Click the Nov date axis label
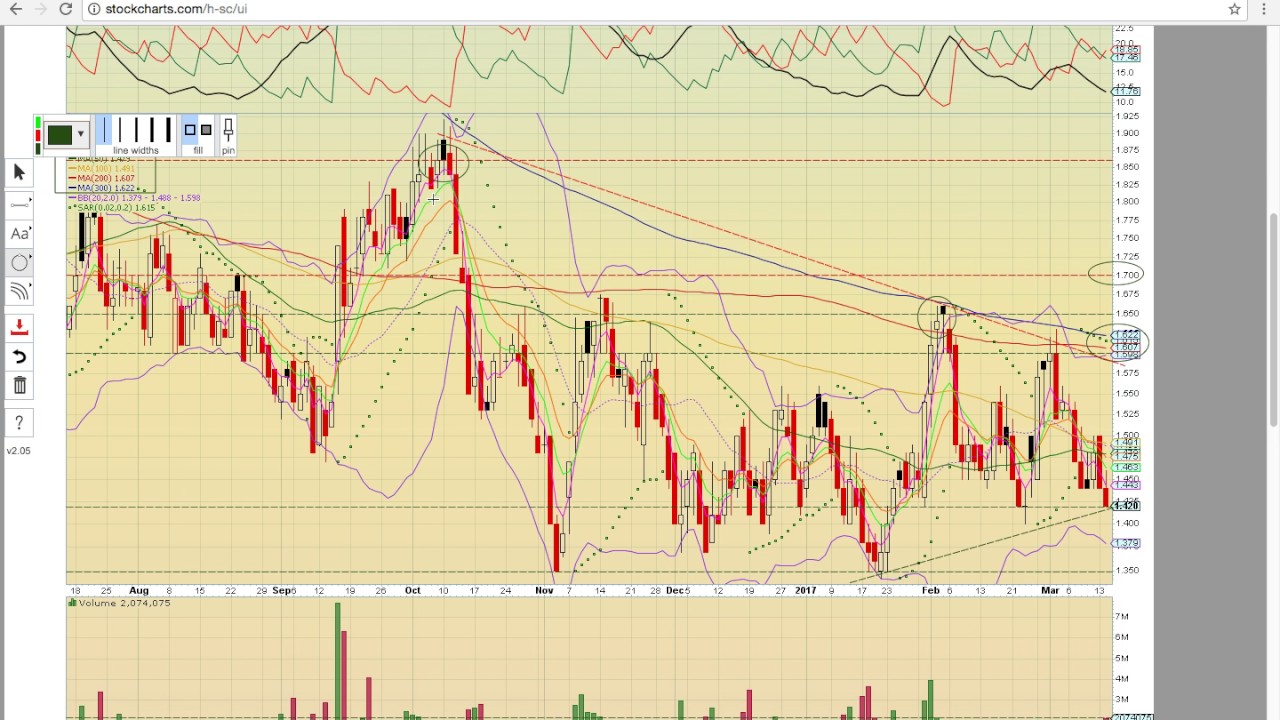This screenshot has height=720, width=1280. coord(544,590)
